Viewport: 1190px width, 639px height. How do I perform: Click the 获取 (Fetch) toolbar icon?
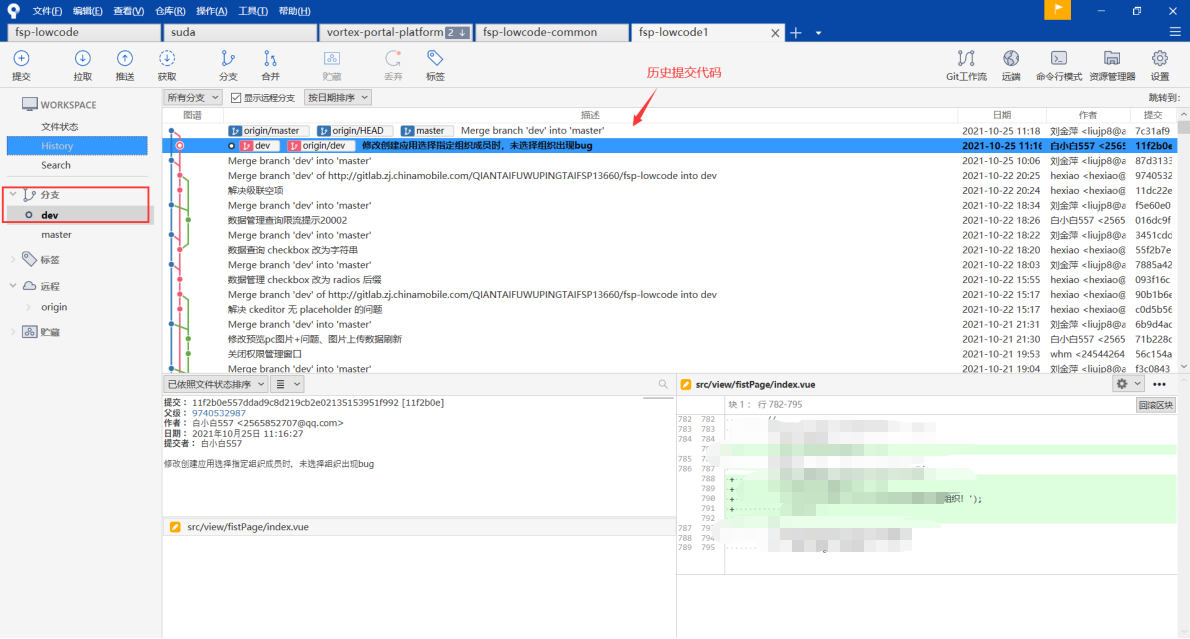(167, 65)
